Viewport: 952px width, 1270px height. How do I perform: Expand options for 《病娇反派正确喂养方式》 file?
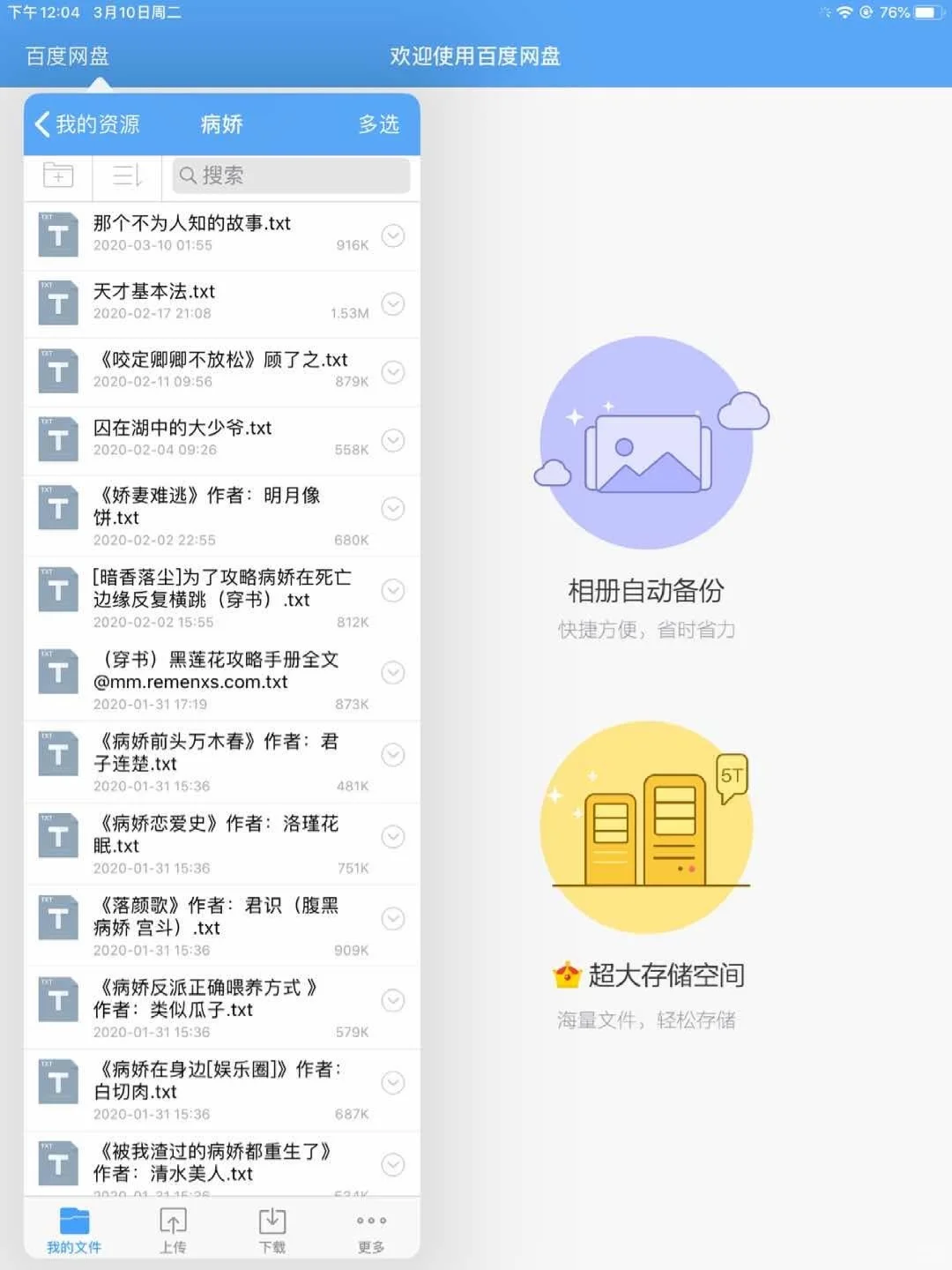point(392,1000)
